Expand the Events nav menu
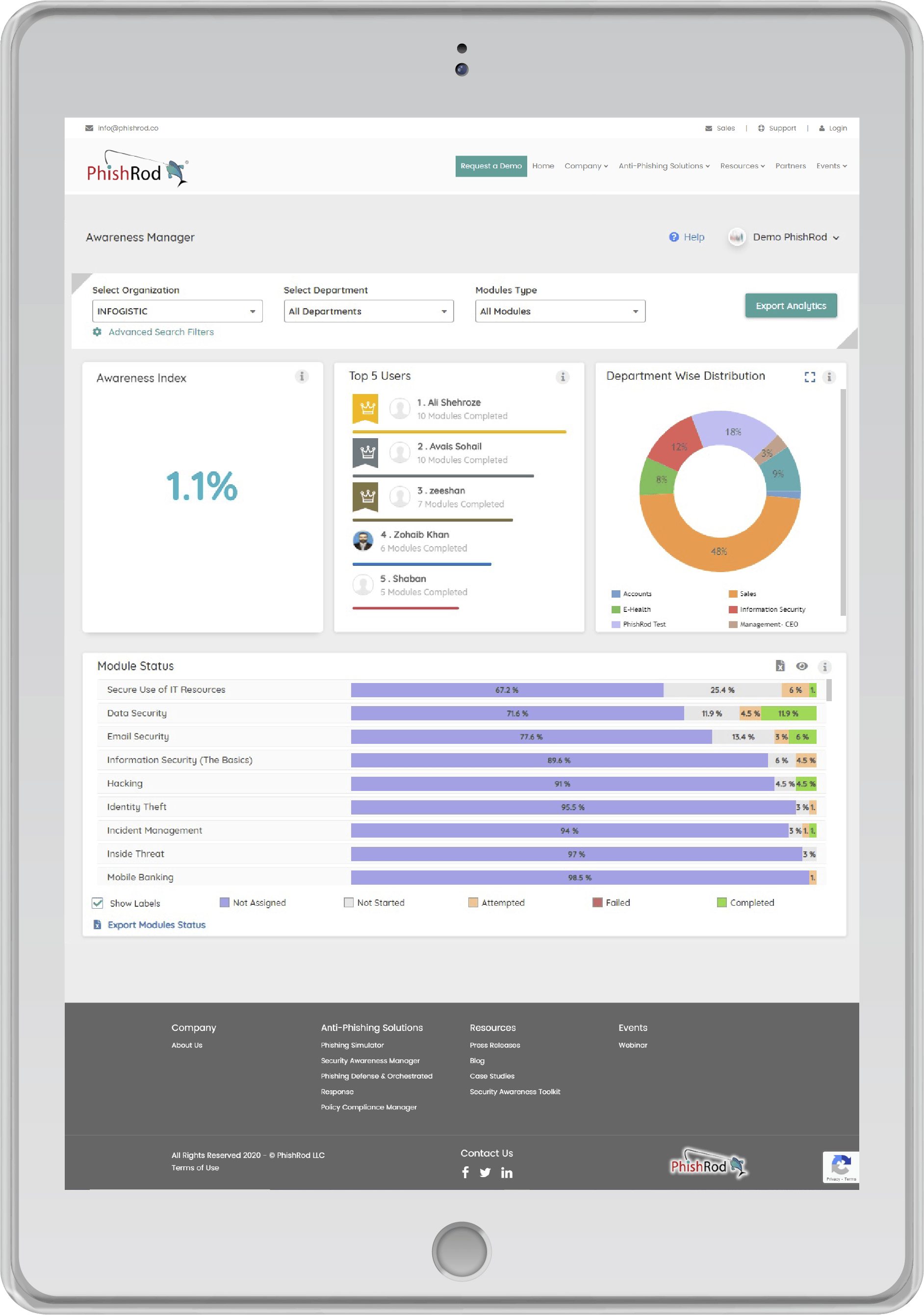 pyautogui.click(x=832, y=166)
